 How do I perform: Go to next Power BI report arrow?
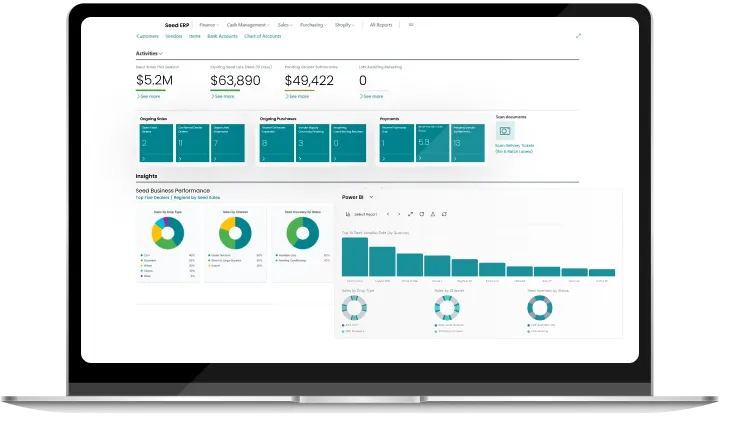coord(398,214)
